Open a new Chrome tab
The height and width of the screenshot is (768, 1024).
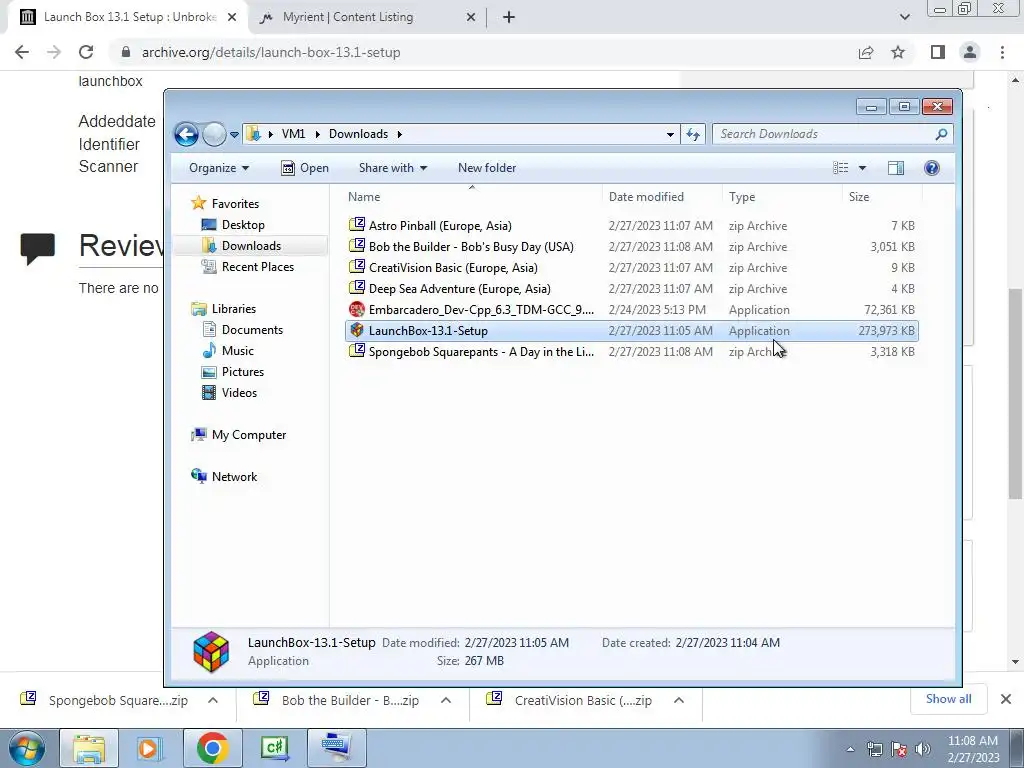509,18
